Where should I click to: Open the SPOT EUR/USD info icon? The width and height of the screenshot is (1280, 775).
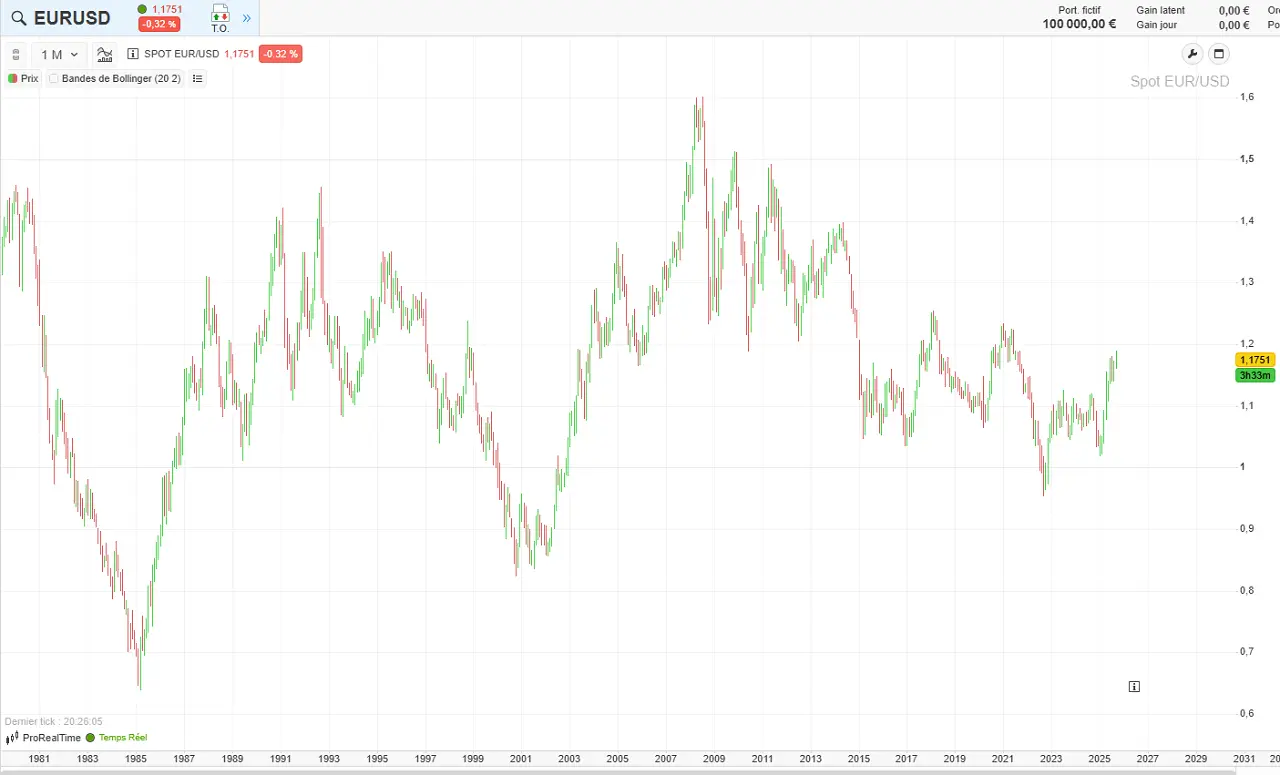point(133,54)
